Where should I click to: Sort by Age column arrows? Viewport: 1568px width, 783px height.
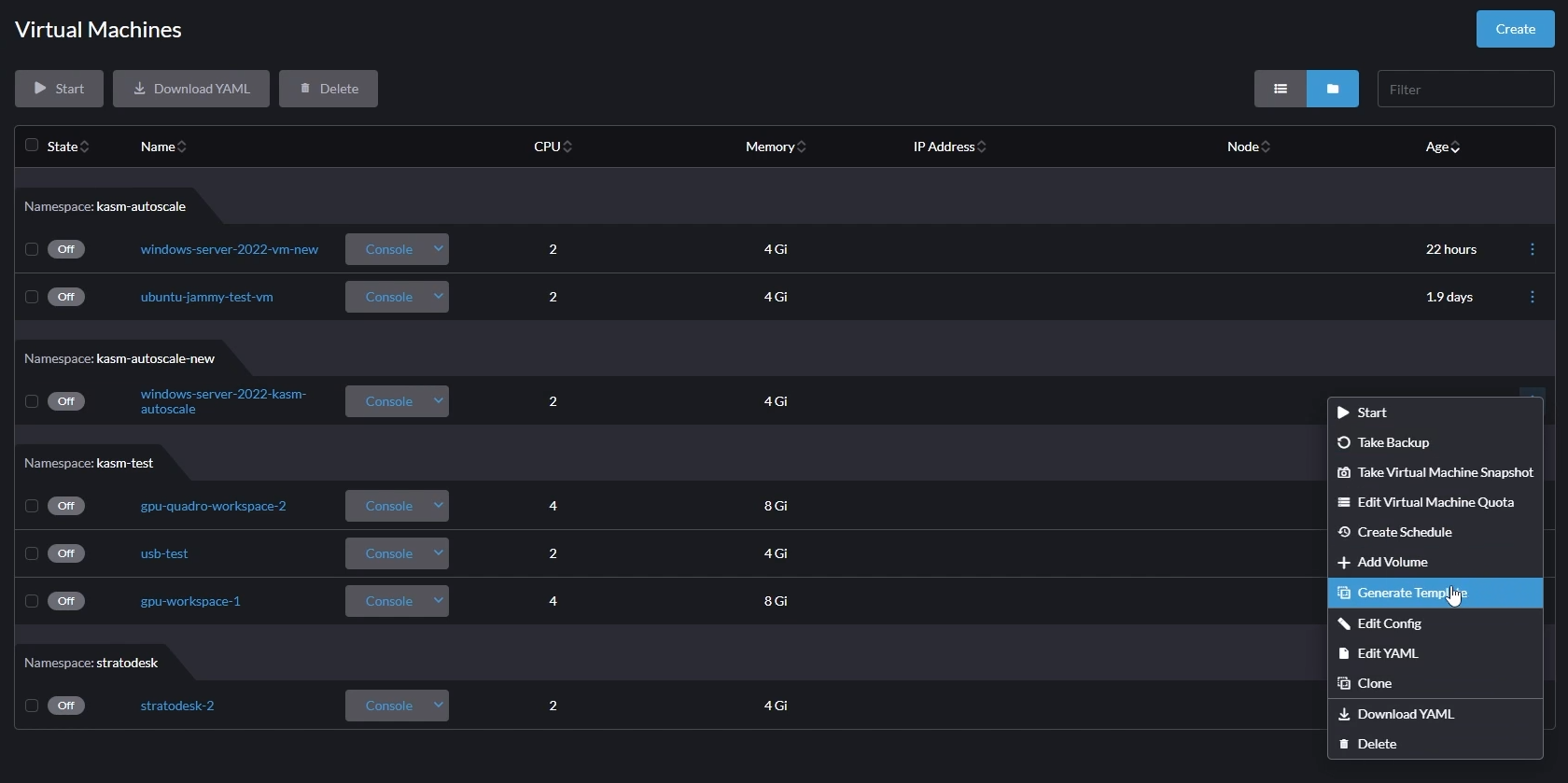1455,147
